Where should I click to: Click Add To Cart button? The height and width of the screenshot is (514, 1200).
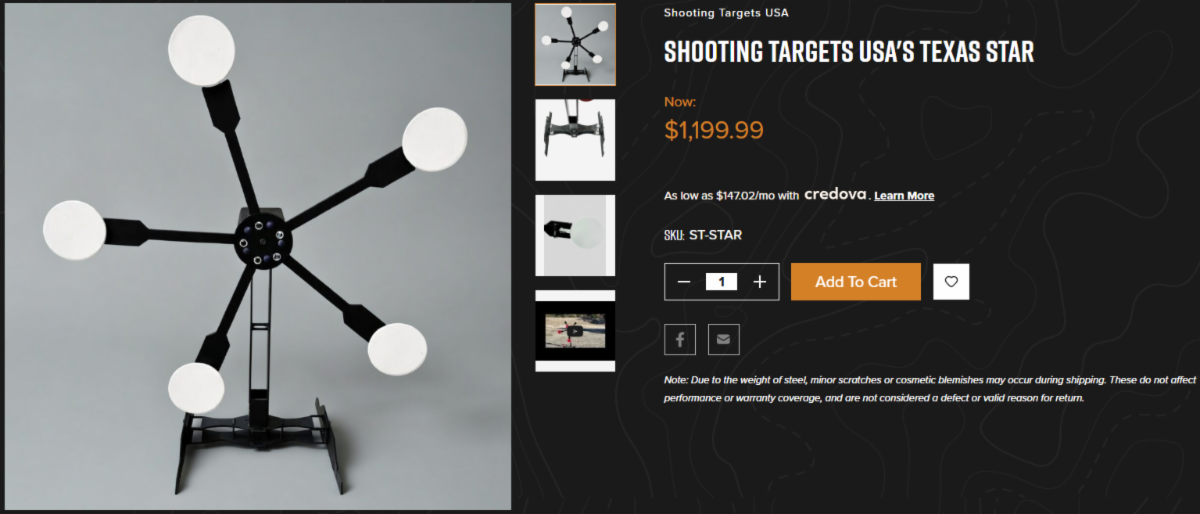[855, 282]
